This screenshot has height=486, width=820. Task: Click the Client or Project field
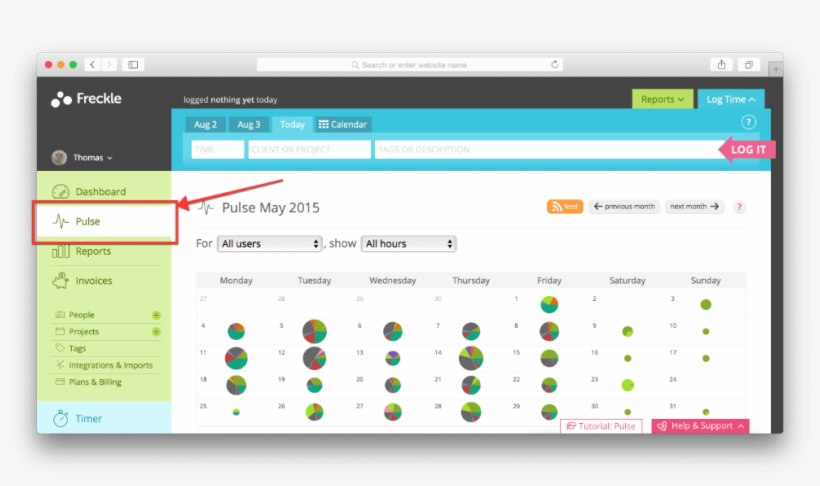click(x=309, y=149)
